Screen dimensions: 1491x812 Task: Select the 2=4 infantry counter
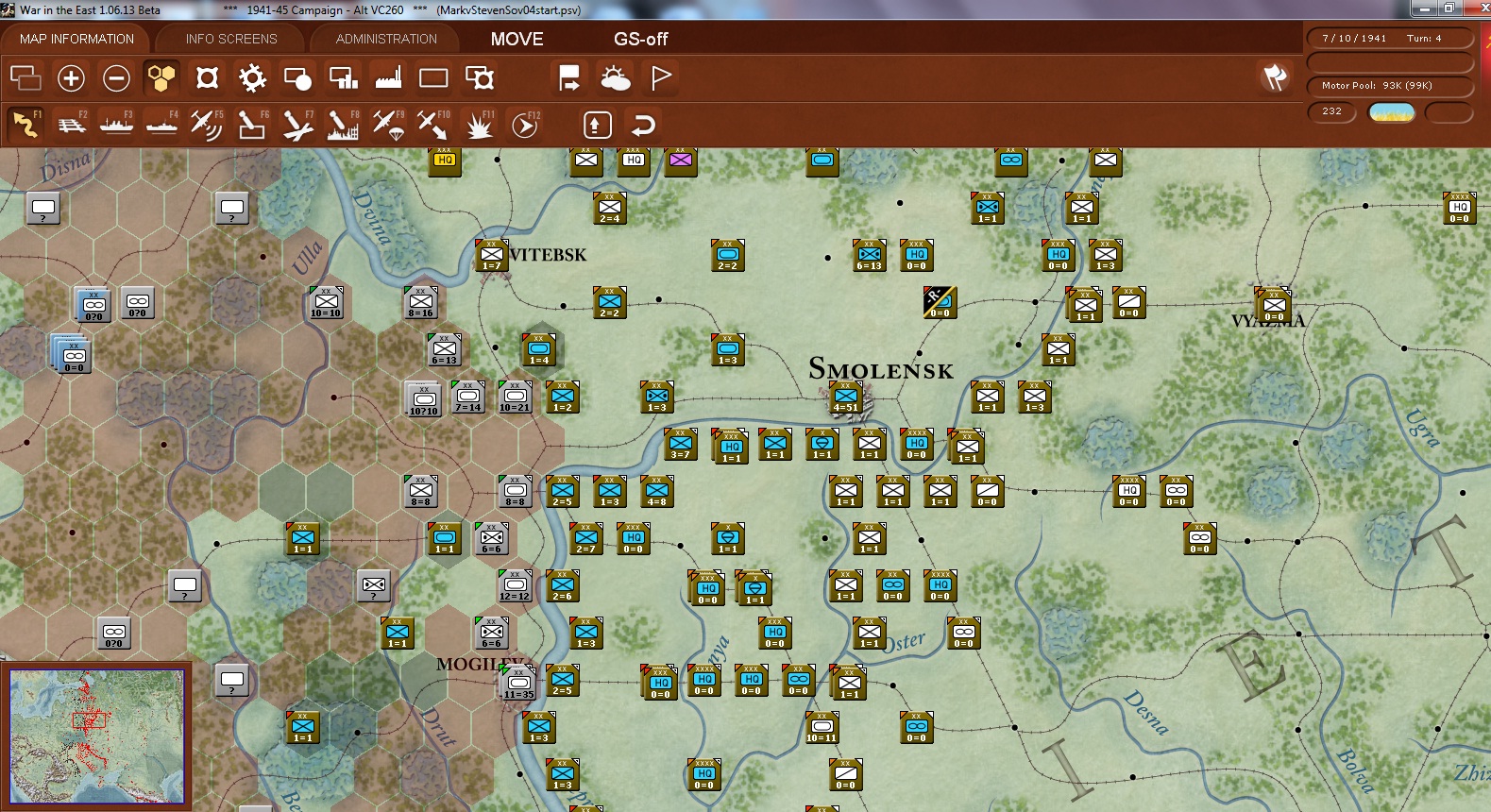click(609, 209)
